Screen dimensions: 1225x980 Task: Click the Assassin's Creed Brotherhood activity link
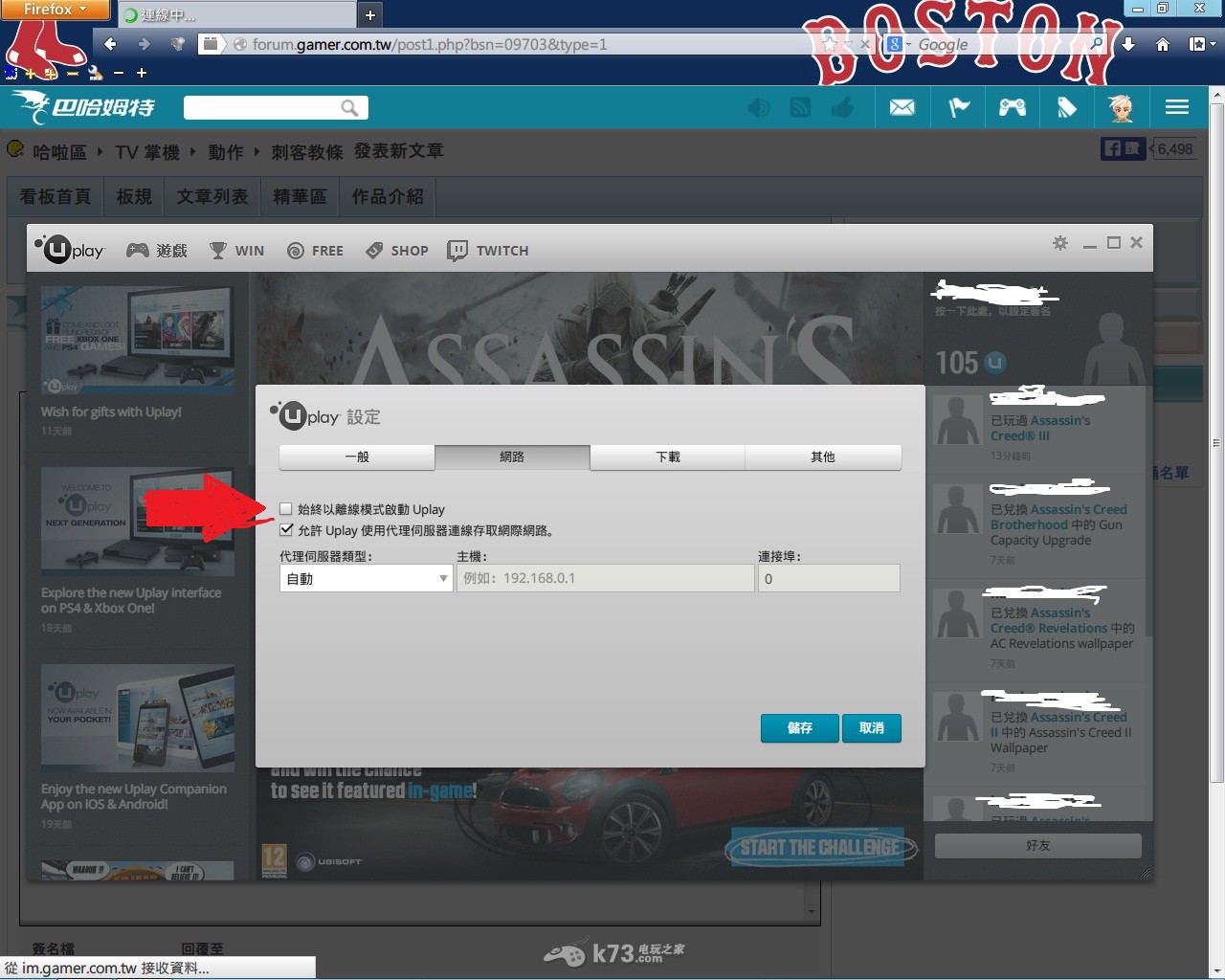(x=1058, y=517)
